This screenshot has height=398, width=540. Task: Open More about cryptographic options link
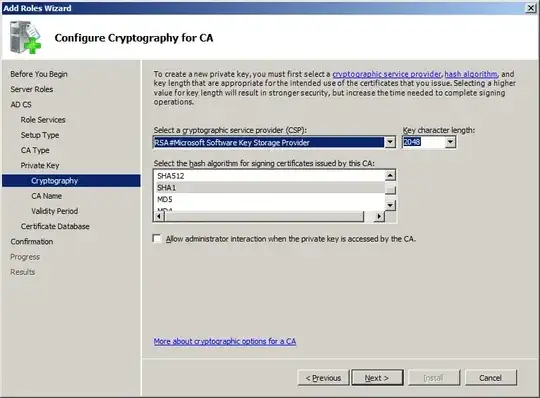[x=225, y=341]
